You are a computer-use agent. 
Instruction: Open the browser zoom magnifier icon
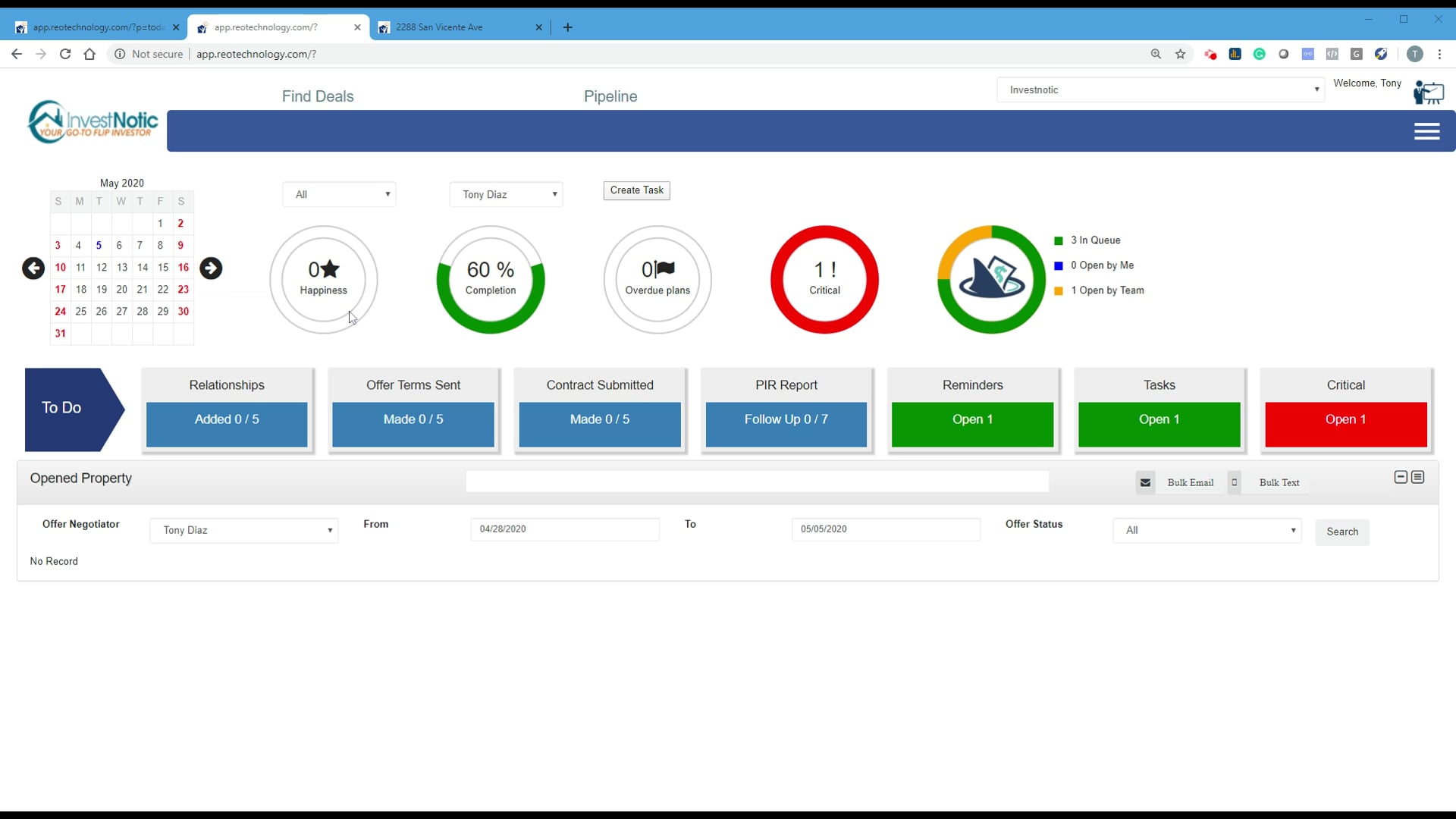[x=1156, y=54]
